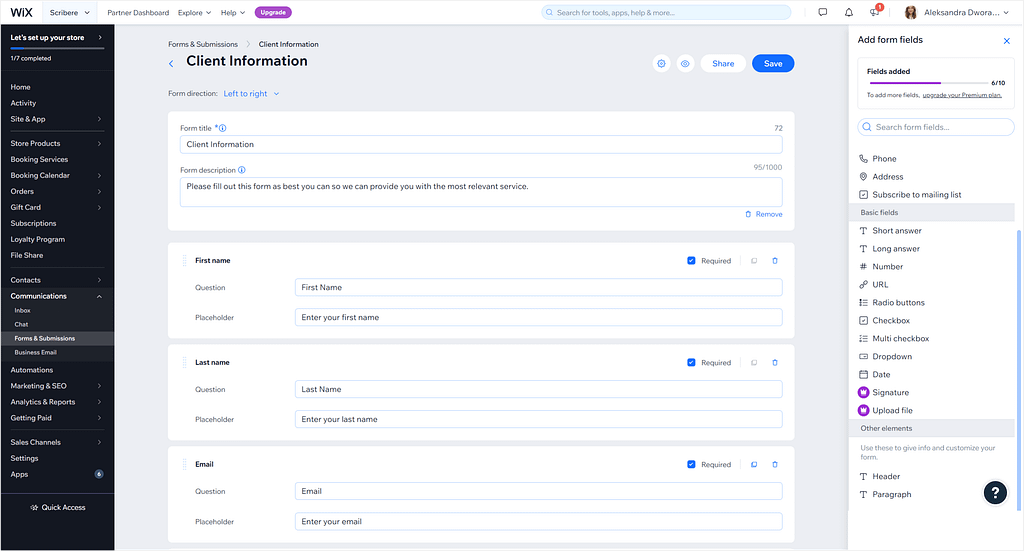Click the Add form fields panel scrollbar

(1018, 369)
